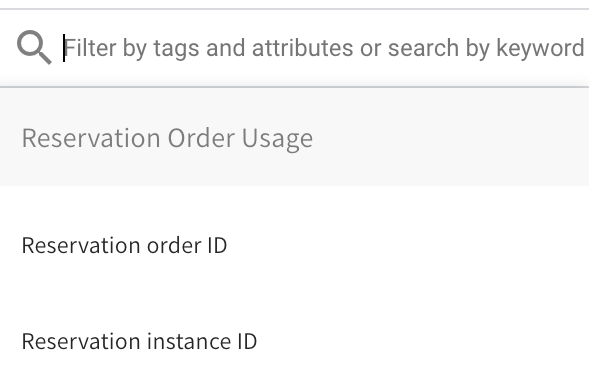The width and height of the screenshot is (589, 368).
Task: Open the Reservation instance ID filter entry
Action: point(294,341)
